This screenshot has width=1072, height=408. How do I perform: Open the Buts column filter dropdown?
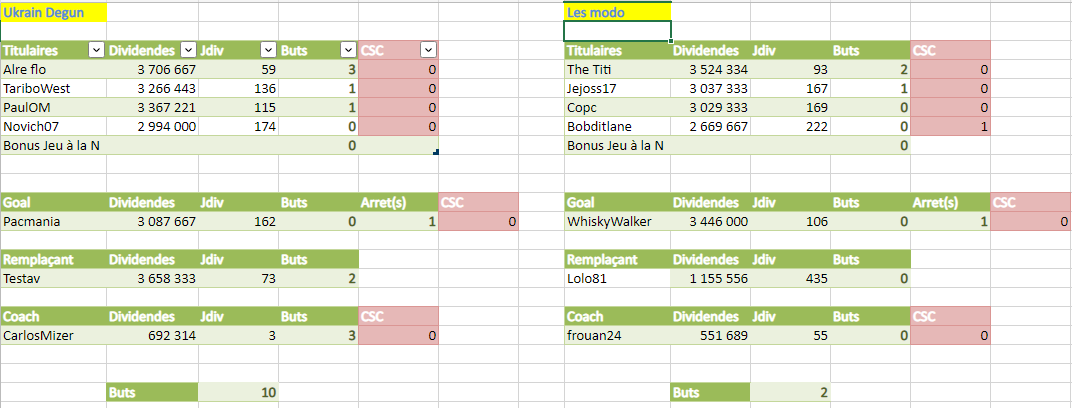(x=347, y=50)
